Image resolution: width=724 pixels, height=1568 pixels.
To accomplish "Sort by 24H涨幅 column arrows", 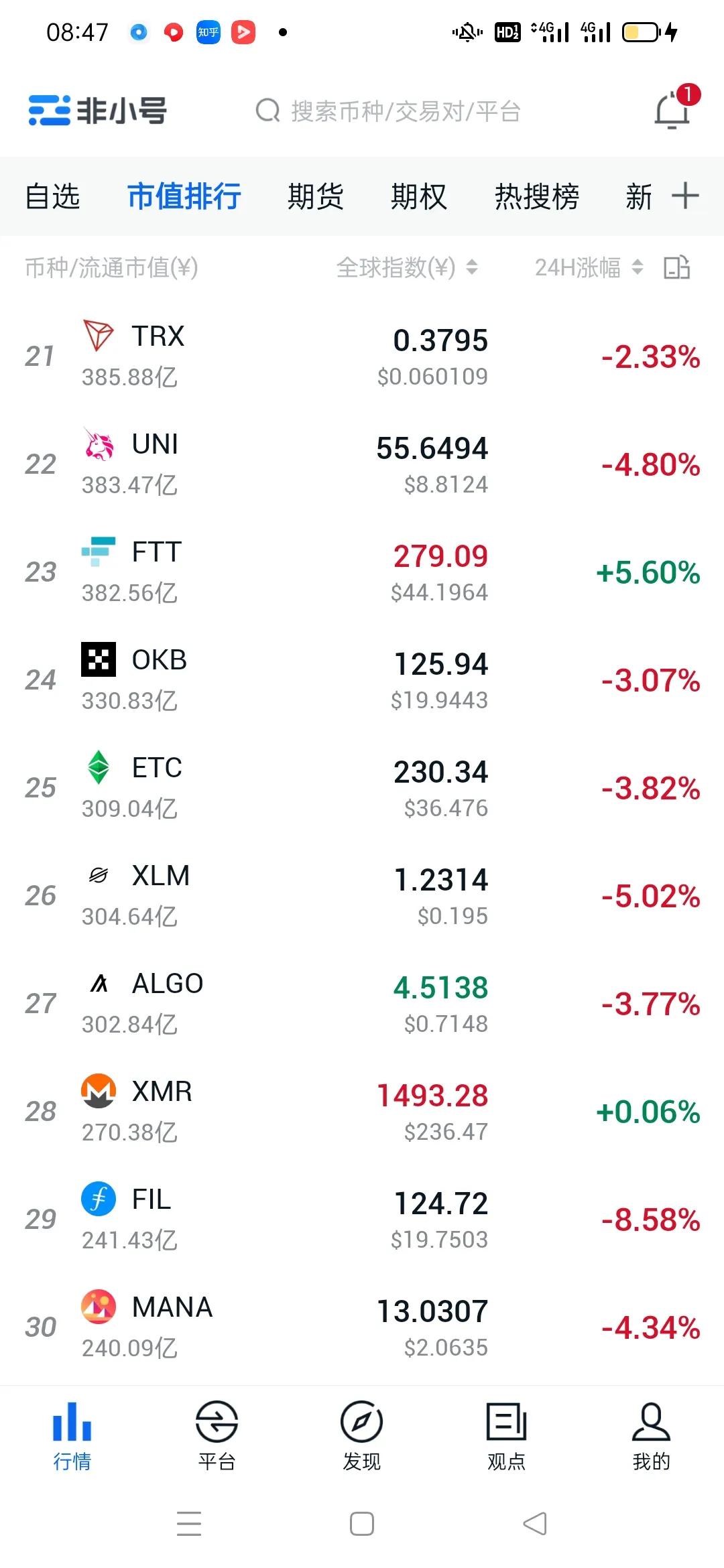I will click(638, 267).
